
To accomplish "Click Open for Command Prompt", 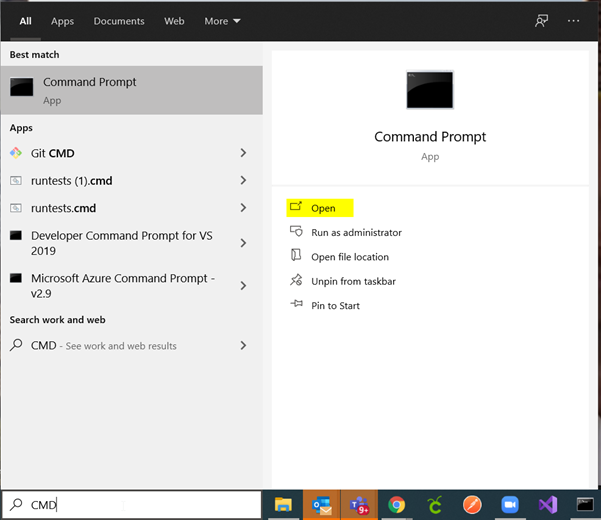I will 322,208.
